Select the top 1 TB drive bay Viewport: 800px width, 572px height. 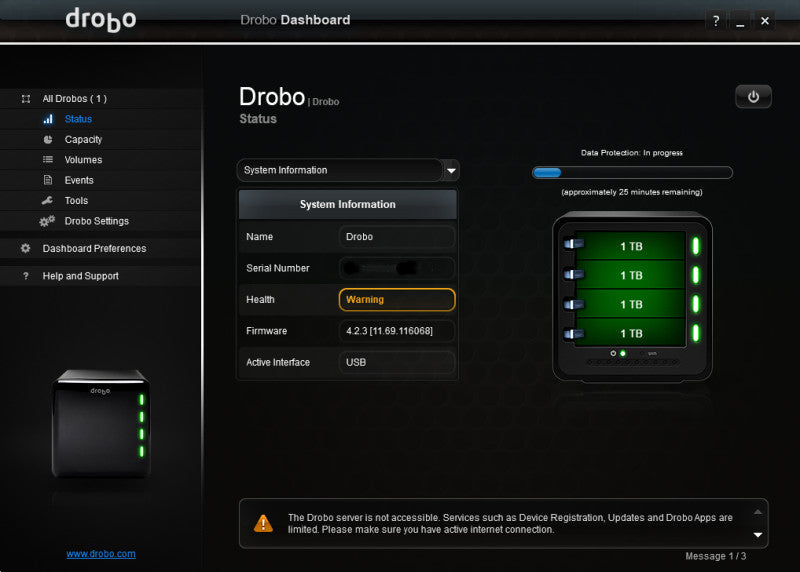631,246
